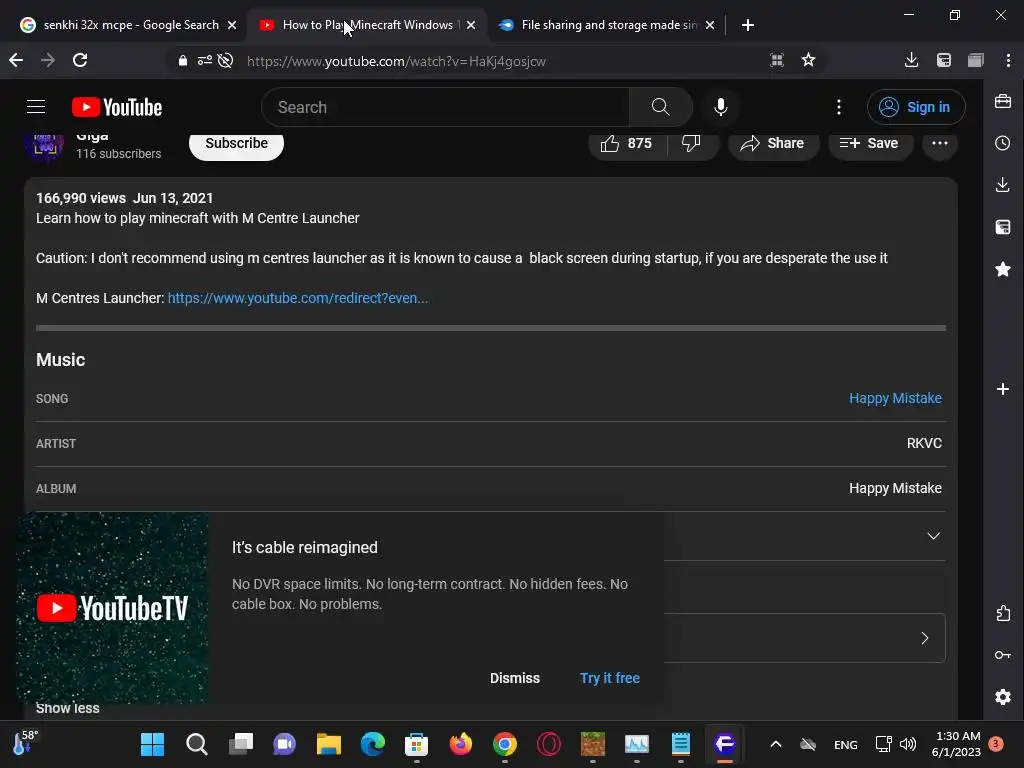Screen dimensions: 1024x768
Task: Dismiss the YouTube TV promotion
Action: click(x=515, y=678)
